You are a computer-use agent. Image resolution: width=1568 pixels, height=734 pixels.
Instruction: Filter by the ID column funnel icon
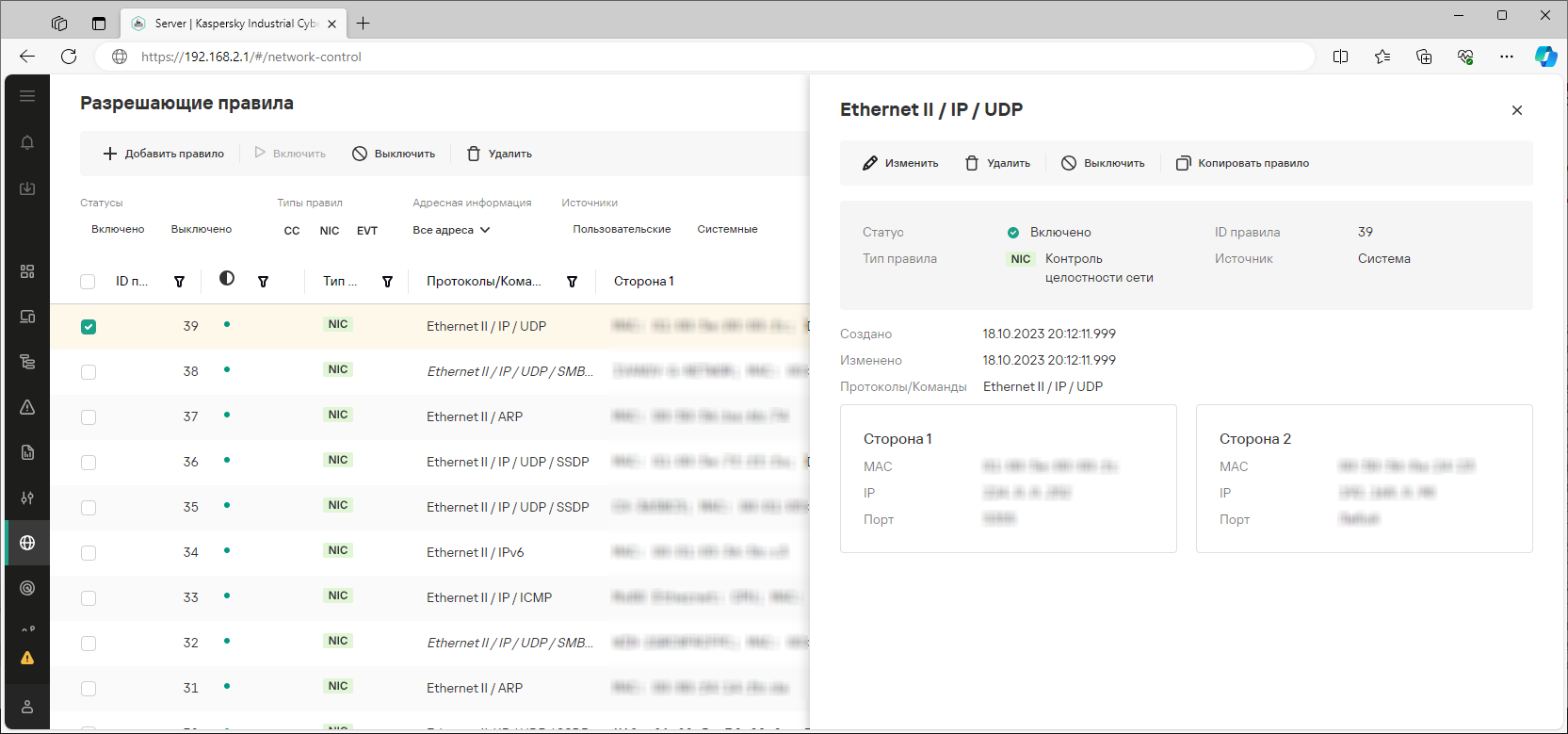(x=179, y=282)
